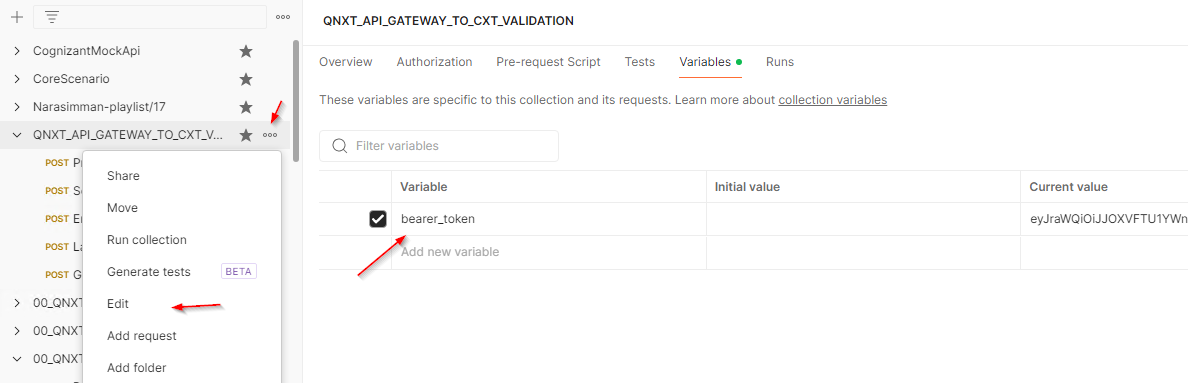Collapse the QNXT_API_GATEWAY_TO_CXT_V collection
The width and height of the screenshot is (1188, 383).
pyautogui.click(x=17, y=135)
